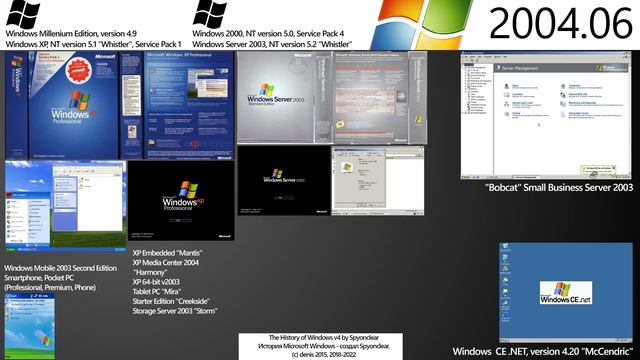This screenshot has height=360, width=640.
Task: Click 'Tablet PC "Mira"' list entry
Action: point(157,292)
